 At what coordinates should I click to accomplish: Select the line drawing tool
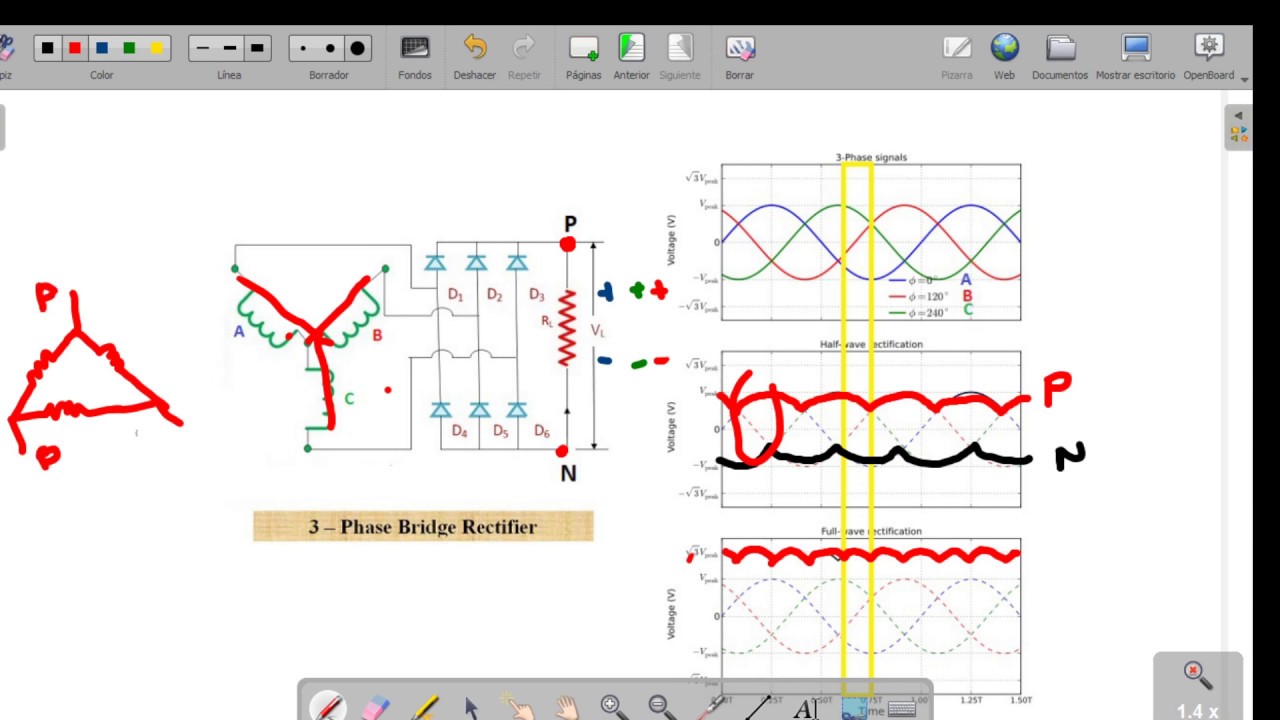[x=757, y=707]
